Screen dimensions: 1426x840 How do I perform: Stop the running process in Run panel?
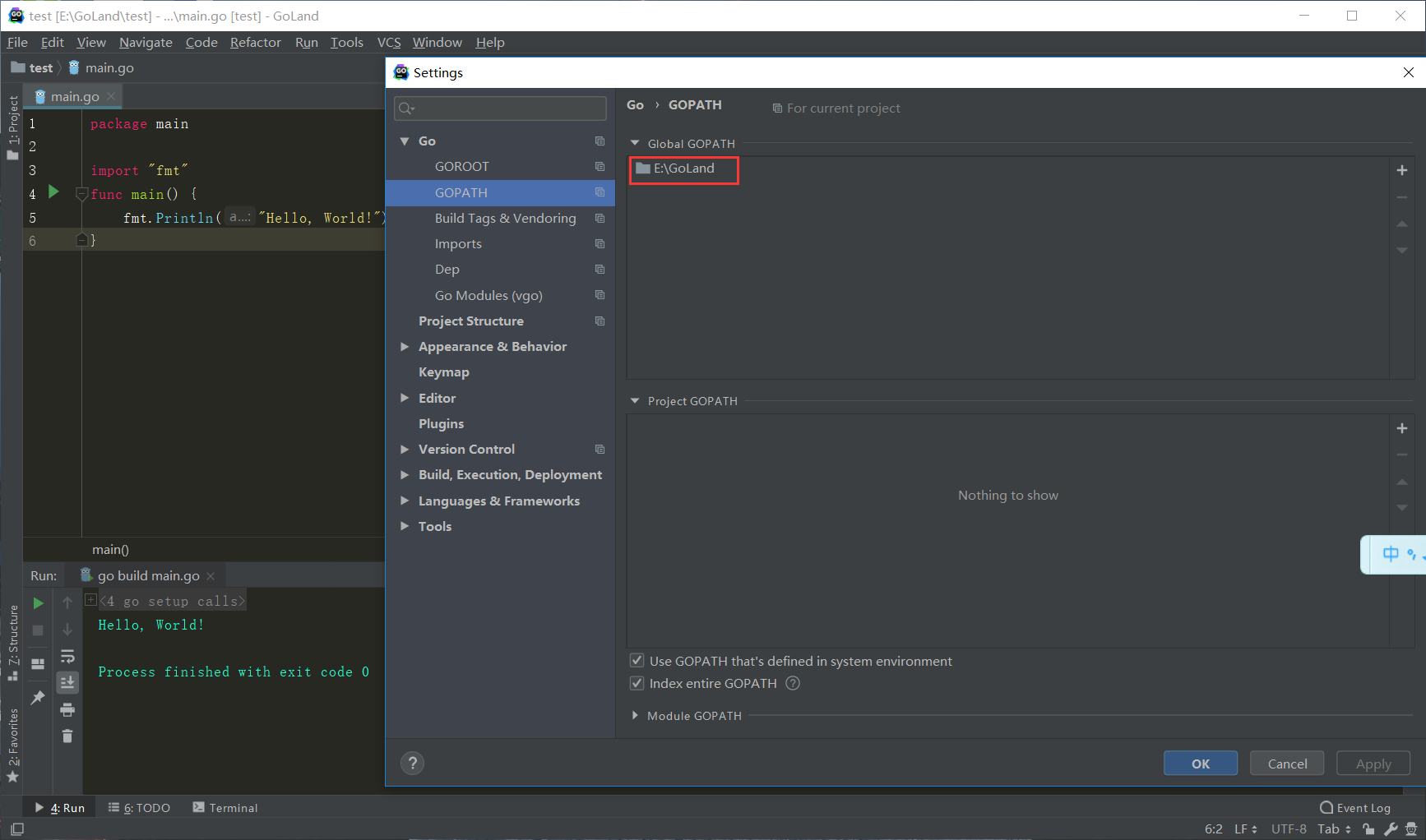(x=38, y=630)
